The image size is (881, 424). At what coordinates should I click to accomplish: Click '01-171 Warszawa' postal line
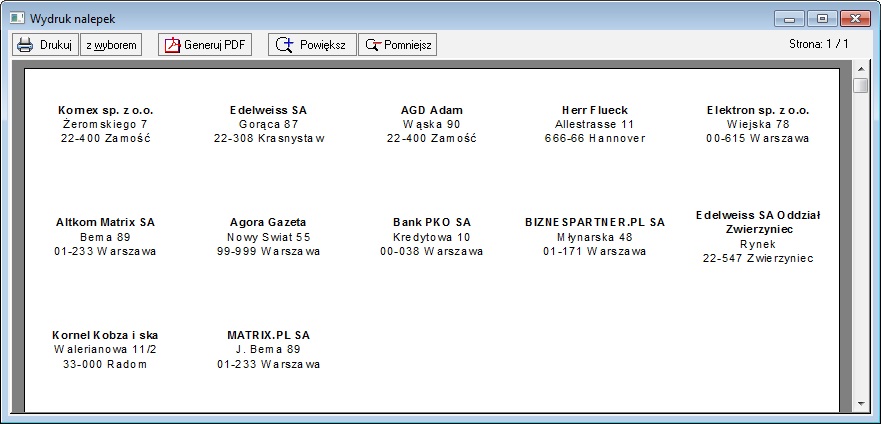click(594, 251)
